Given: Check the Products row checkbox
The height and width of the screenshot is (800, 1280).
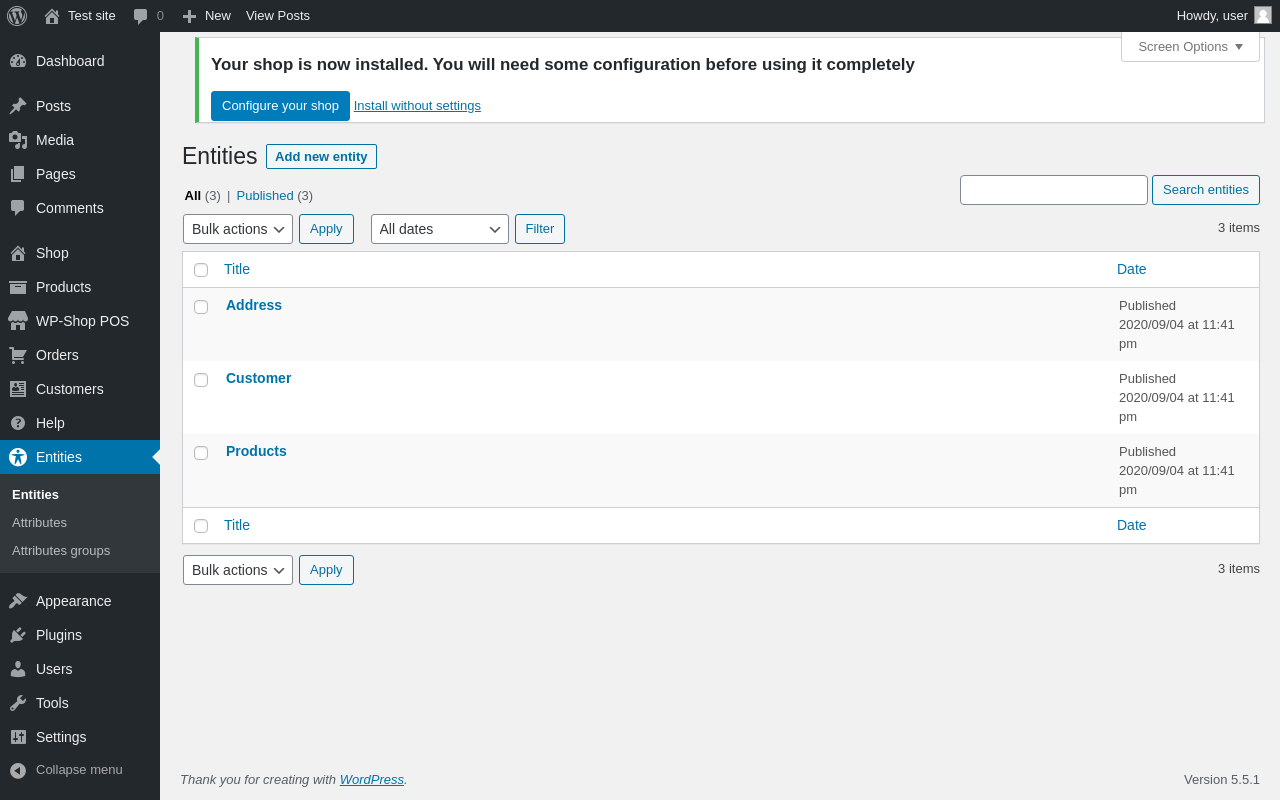Looking at the screenshot, I should click(201, 453).
